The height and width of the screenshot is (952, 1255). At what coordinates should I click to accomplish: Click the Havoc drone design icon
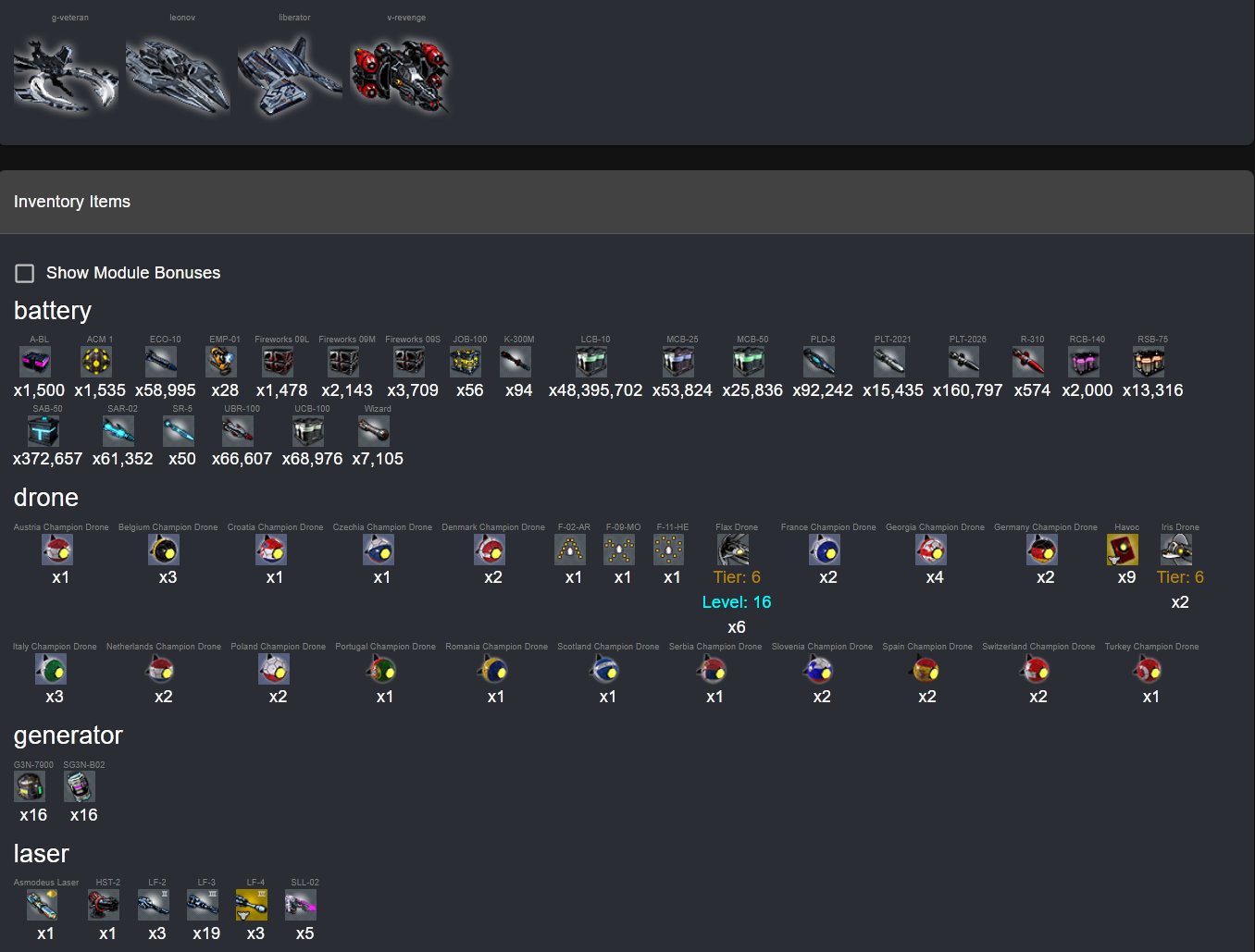[1123, 550]
